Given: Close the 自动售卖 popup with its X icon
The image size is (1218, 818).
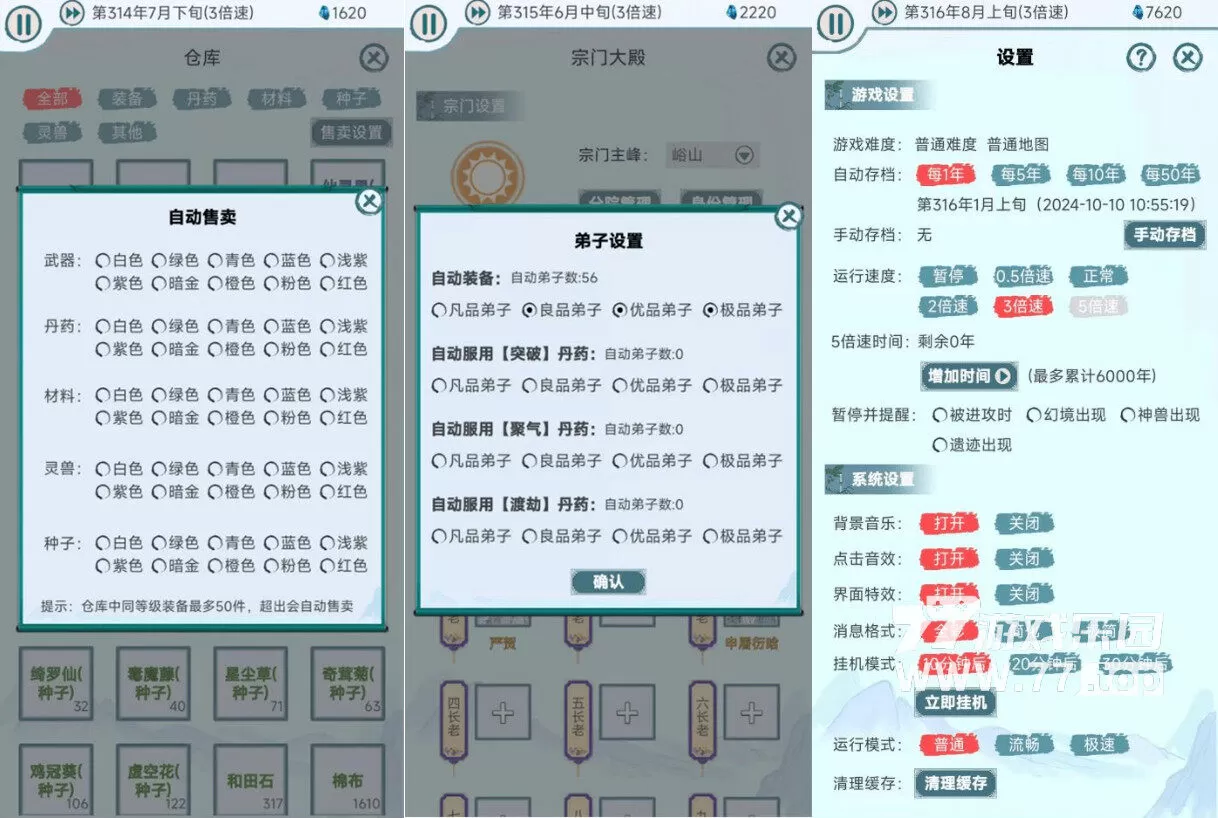Looking at the screenshot, I should tap(370, 202).
